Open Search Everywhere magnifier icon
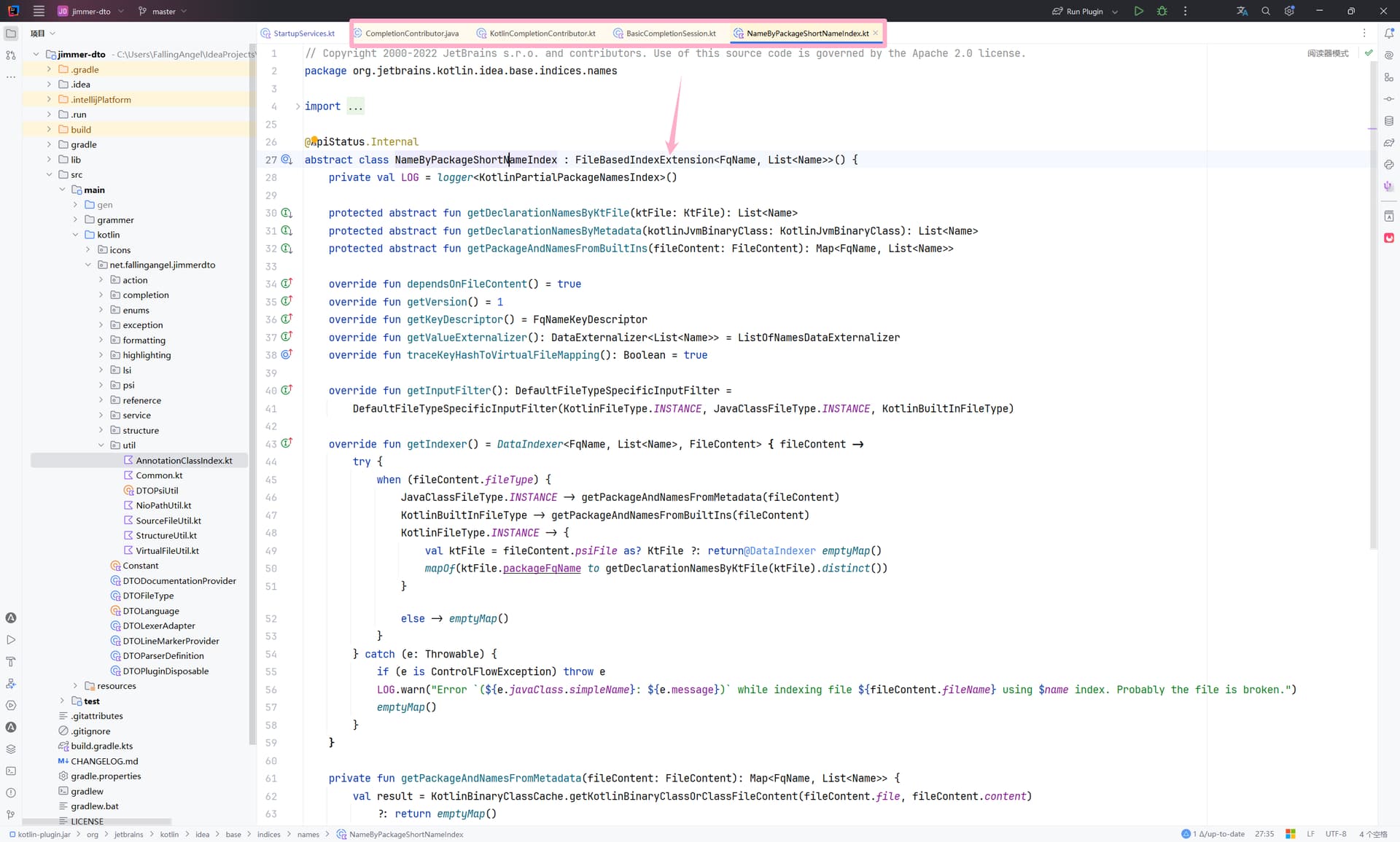This screenshot has width=1400, height=842. [x=1266, y=11]
